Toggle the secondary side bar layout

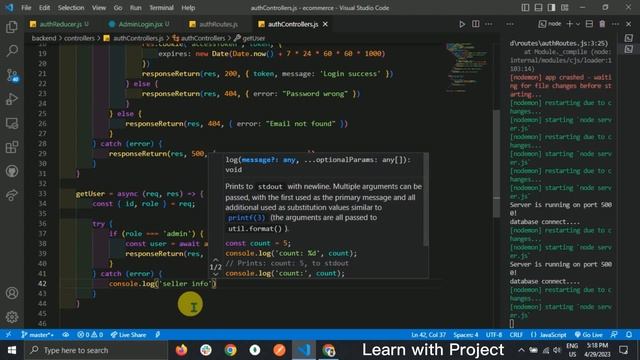click(x=551, y=7)
